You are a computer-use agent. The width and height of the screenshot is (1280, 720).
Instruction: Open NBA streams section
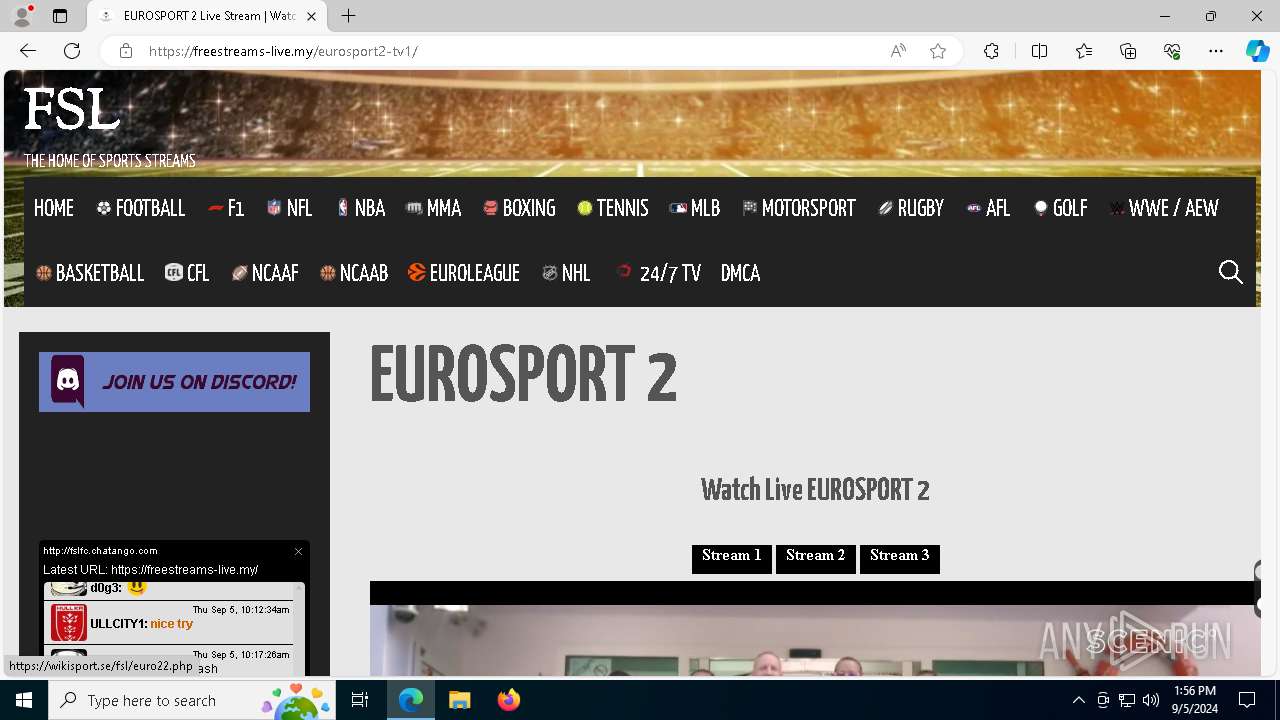coord(361,208)
